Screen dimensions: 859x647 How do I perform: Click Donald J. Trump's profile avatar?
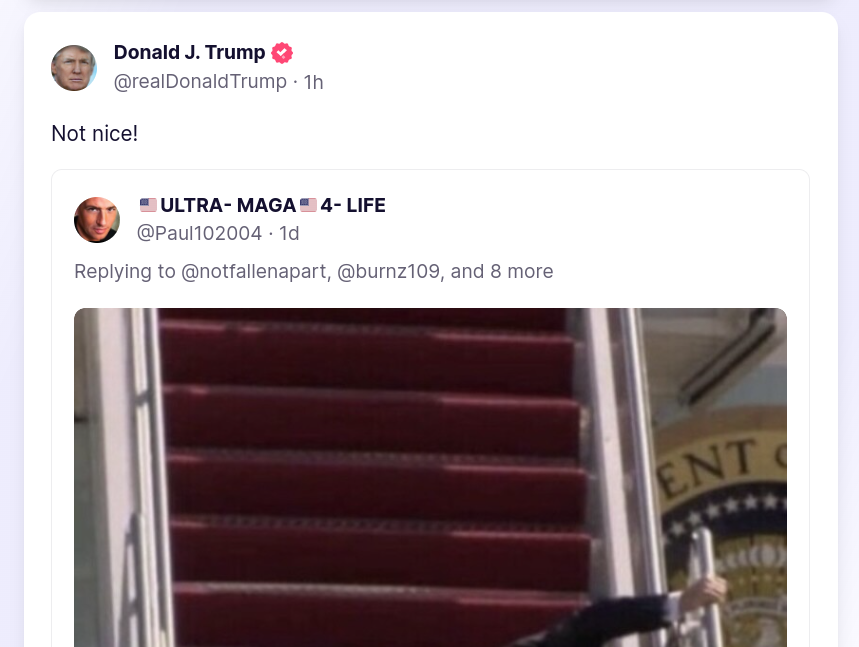tap(74, 68)
